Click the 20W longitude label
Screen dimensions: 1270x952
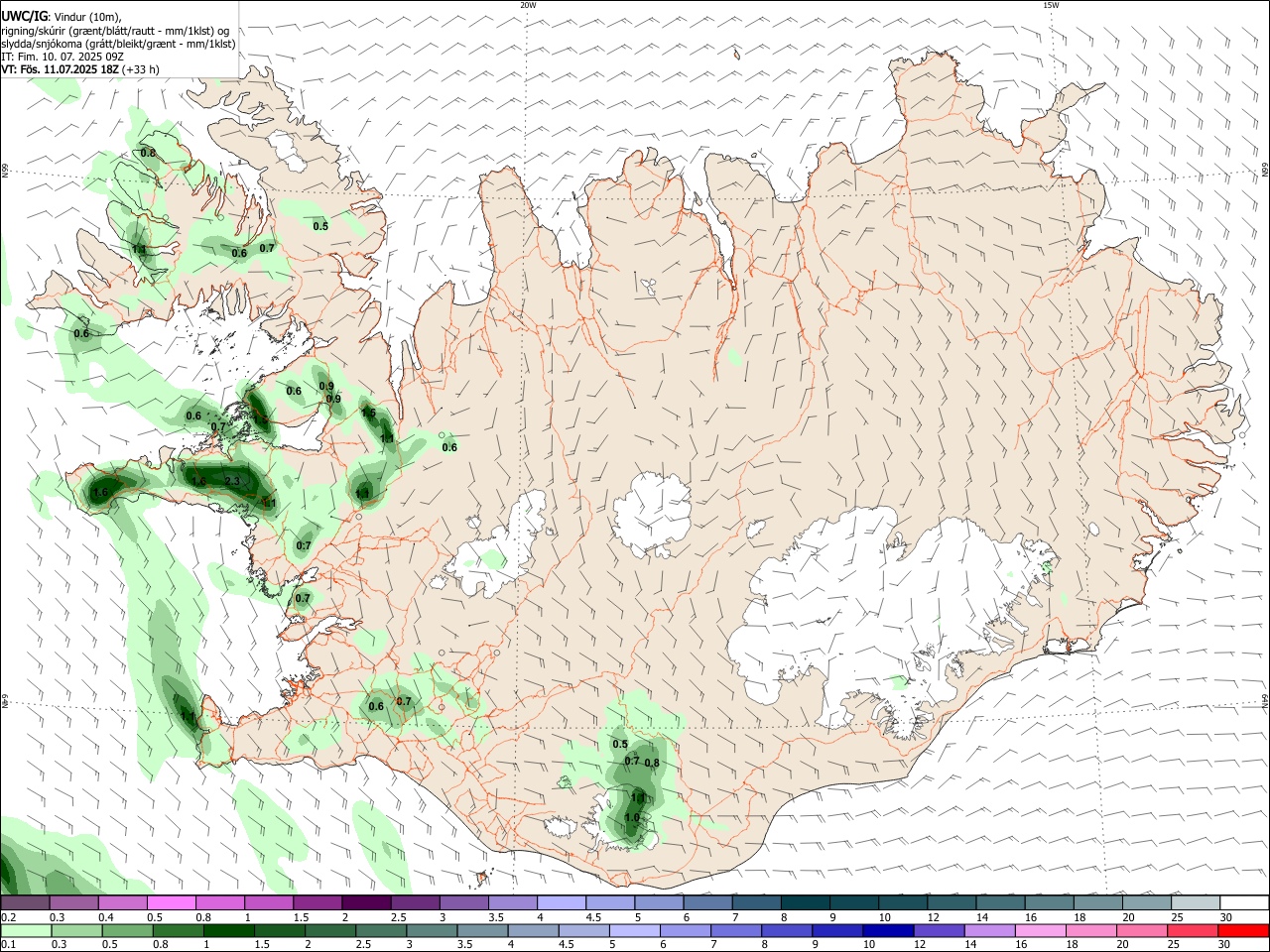pos(528,5)
